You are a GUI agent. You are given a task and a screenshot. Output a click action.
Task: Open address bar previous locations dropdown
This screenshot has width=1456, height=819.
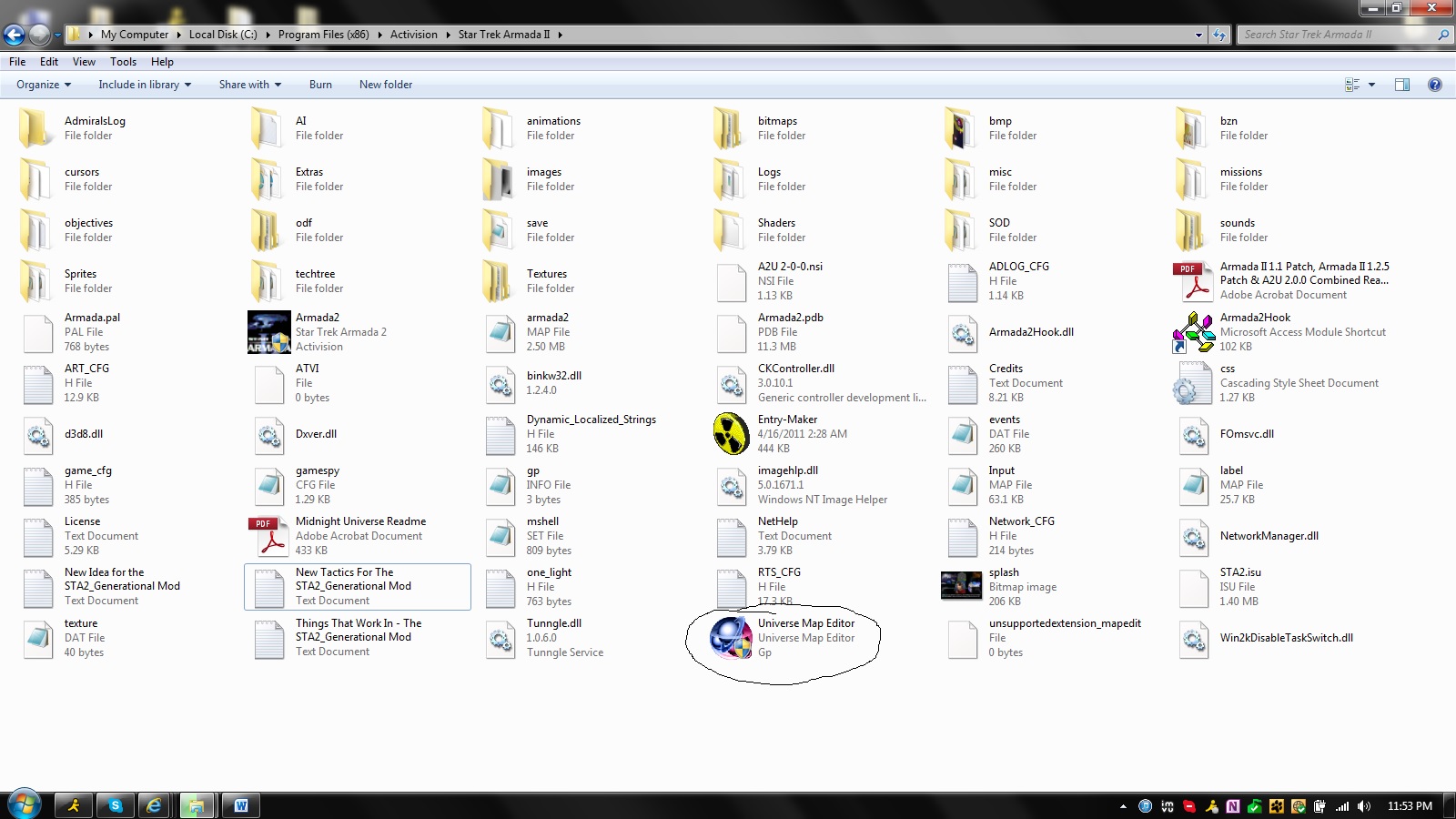(x=1198, y=35)
